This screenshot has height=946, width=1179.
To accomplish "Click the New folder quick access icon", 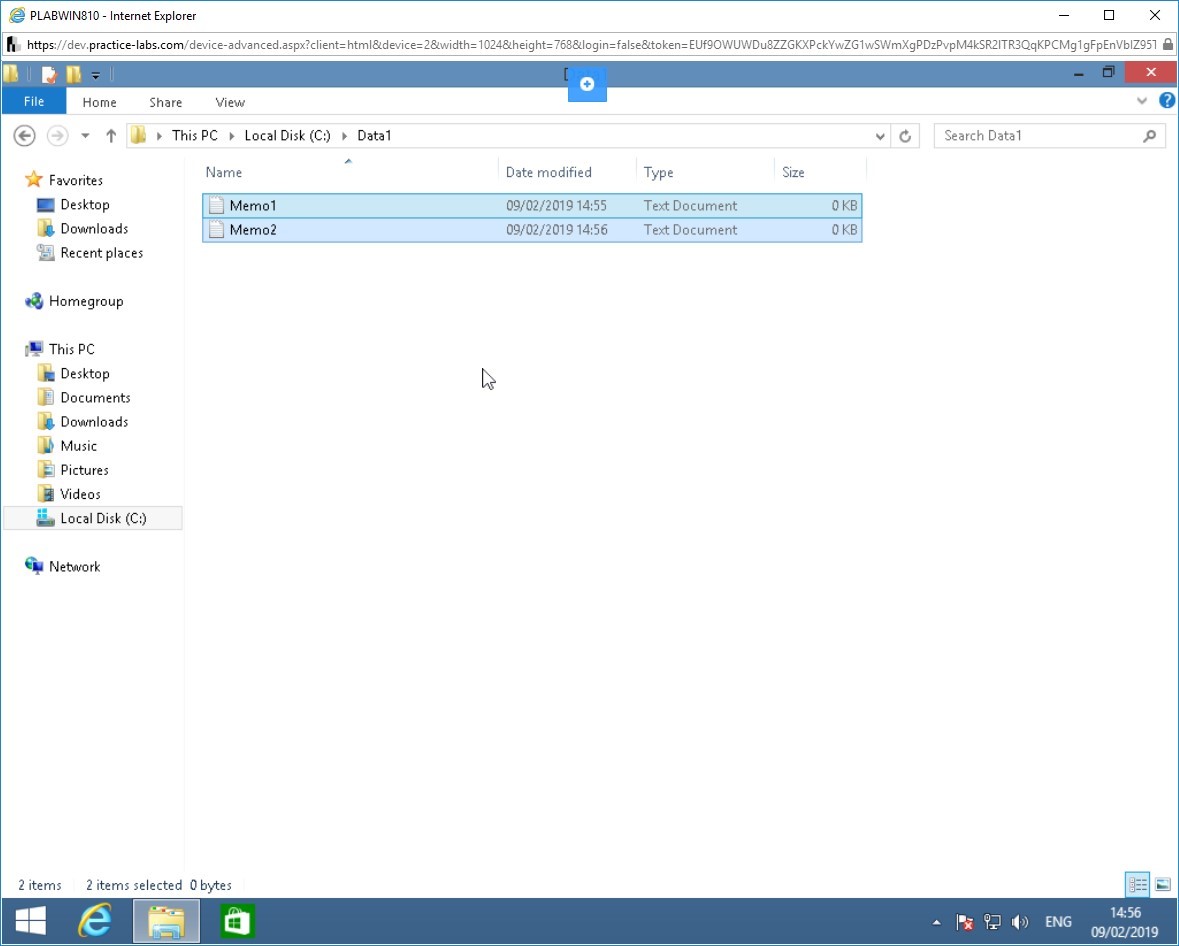I will point(74,74).
